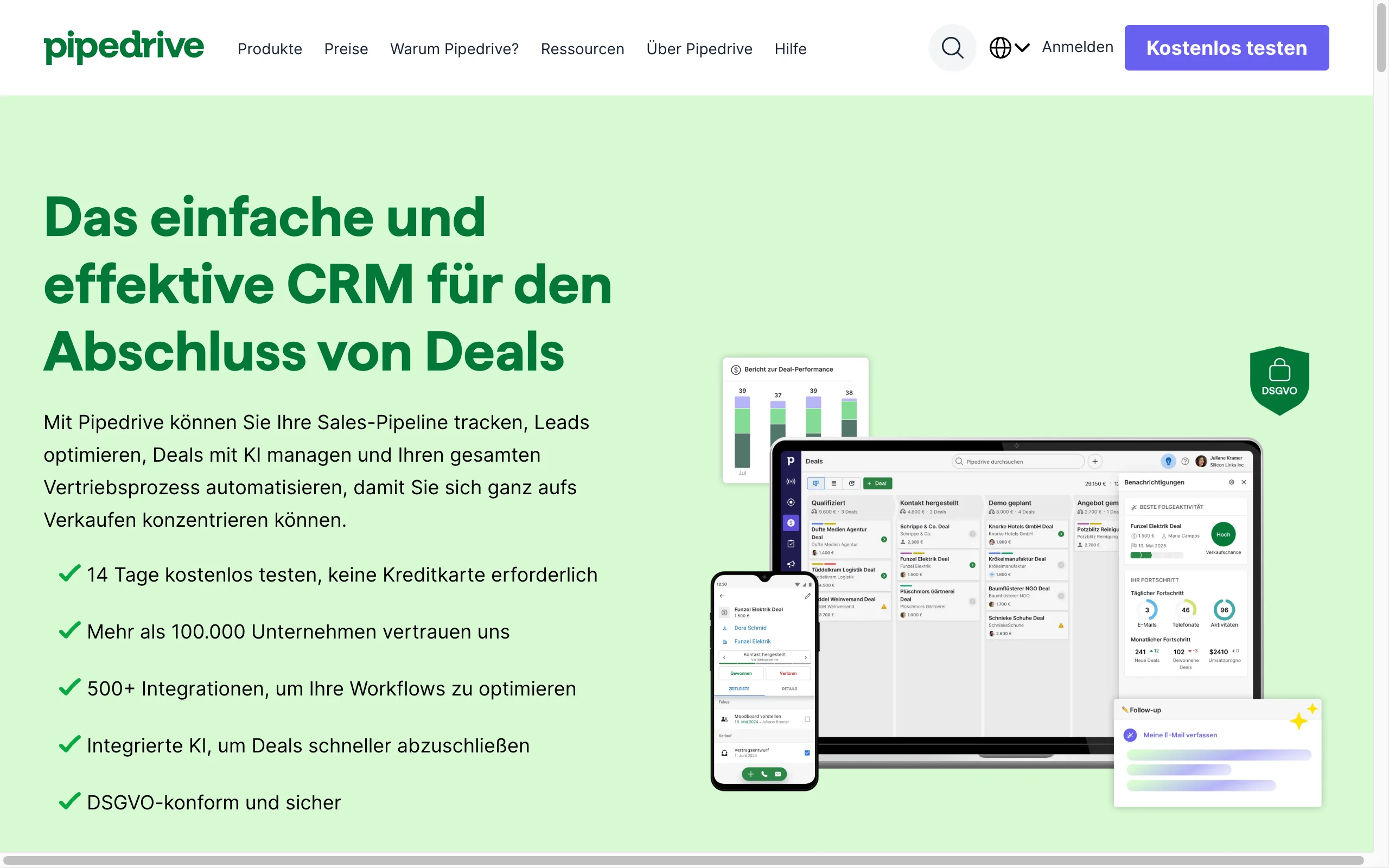1389x868 pixels.
Task: Select the circular arrow forecast view icon
Action: (851, 483)
